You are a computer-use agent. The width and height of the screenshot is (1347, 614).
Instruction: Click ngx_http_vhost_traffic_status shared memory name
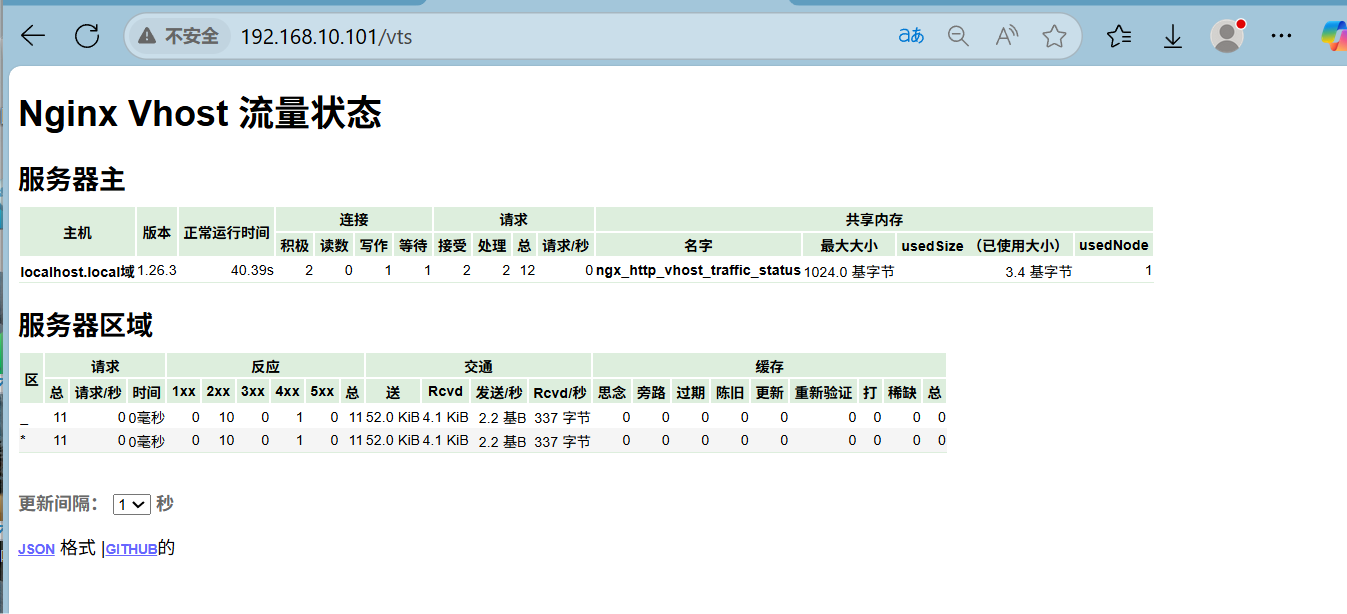698,271
